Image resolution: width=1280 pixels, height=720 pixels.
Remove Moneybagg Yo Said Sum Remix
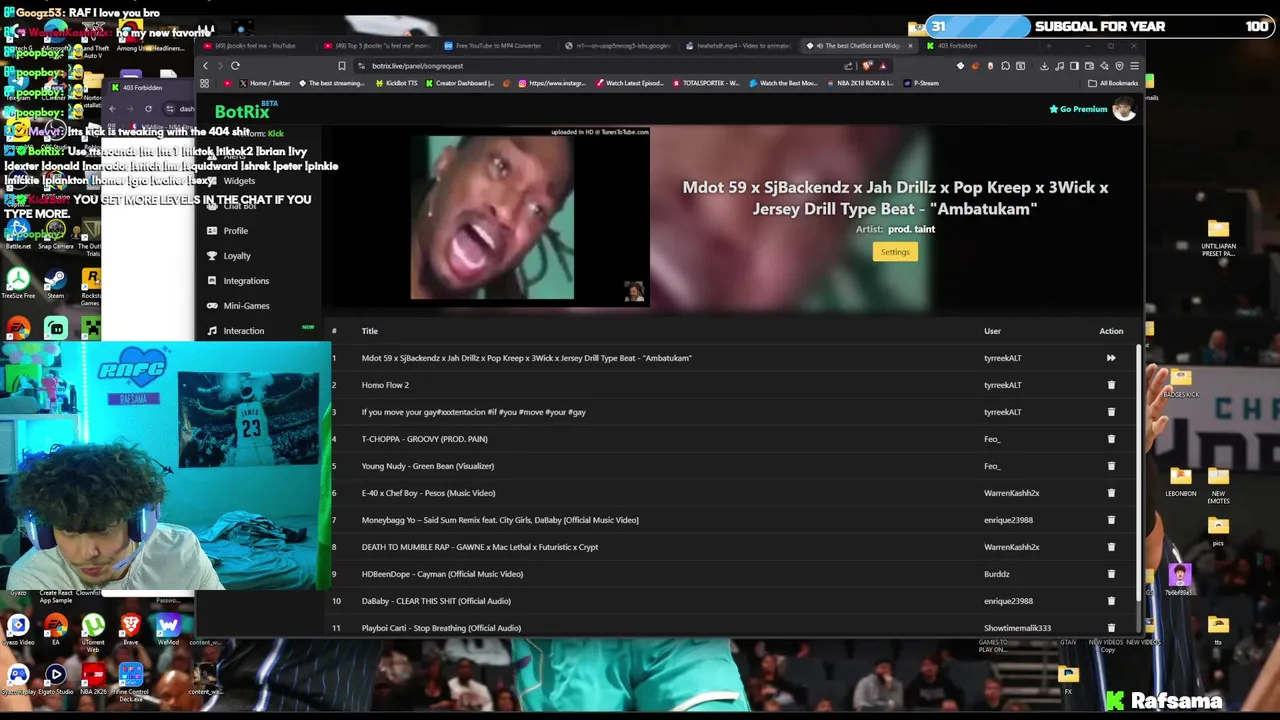[1111, 520]
